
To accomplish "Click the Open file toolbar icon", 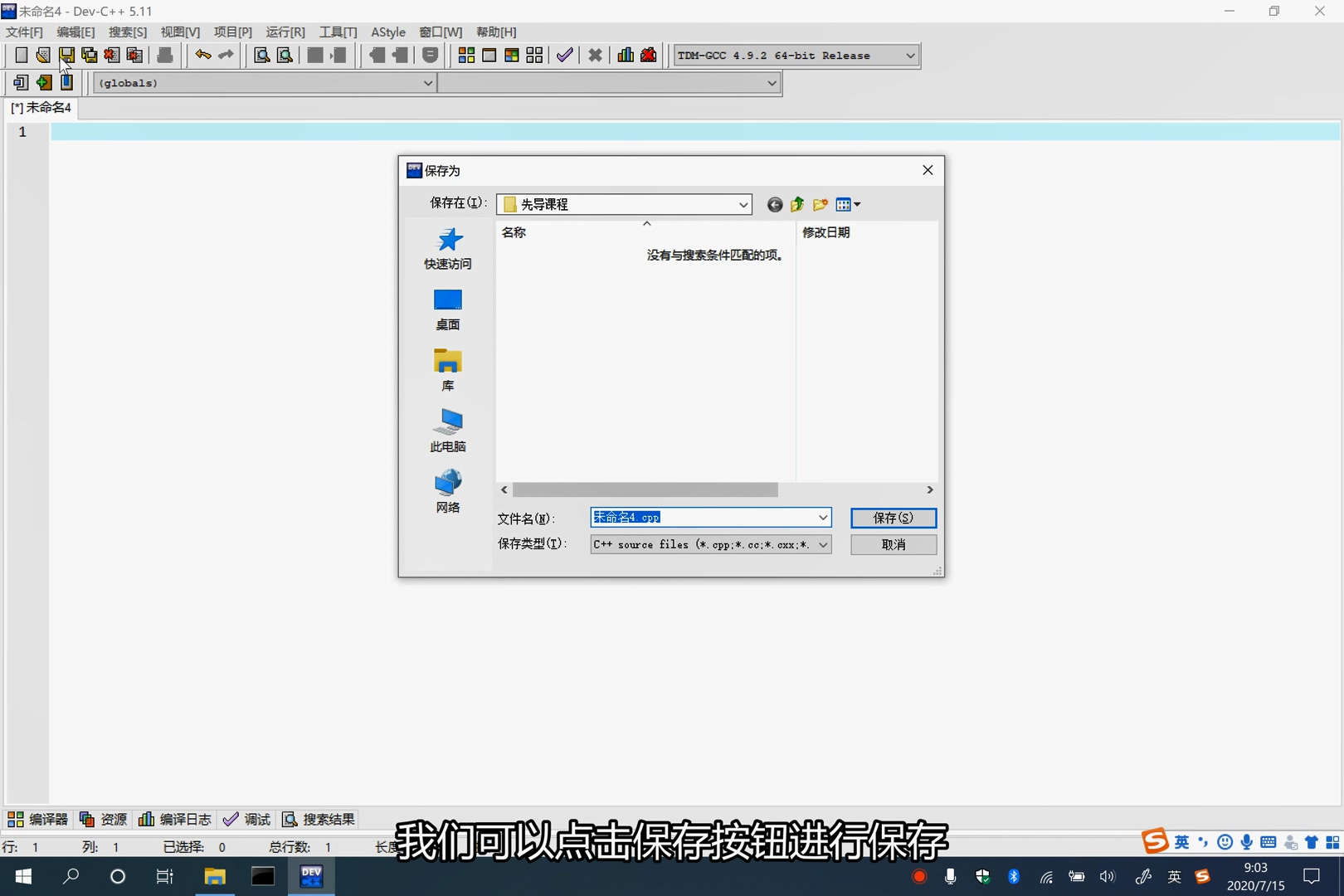I will (43, 56).
